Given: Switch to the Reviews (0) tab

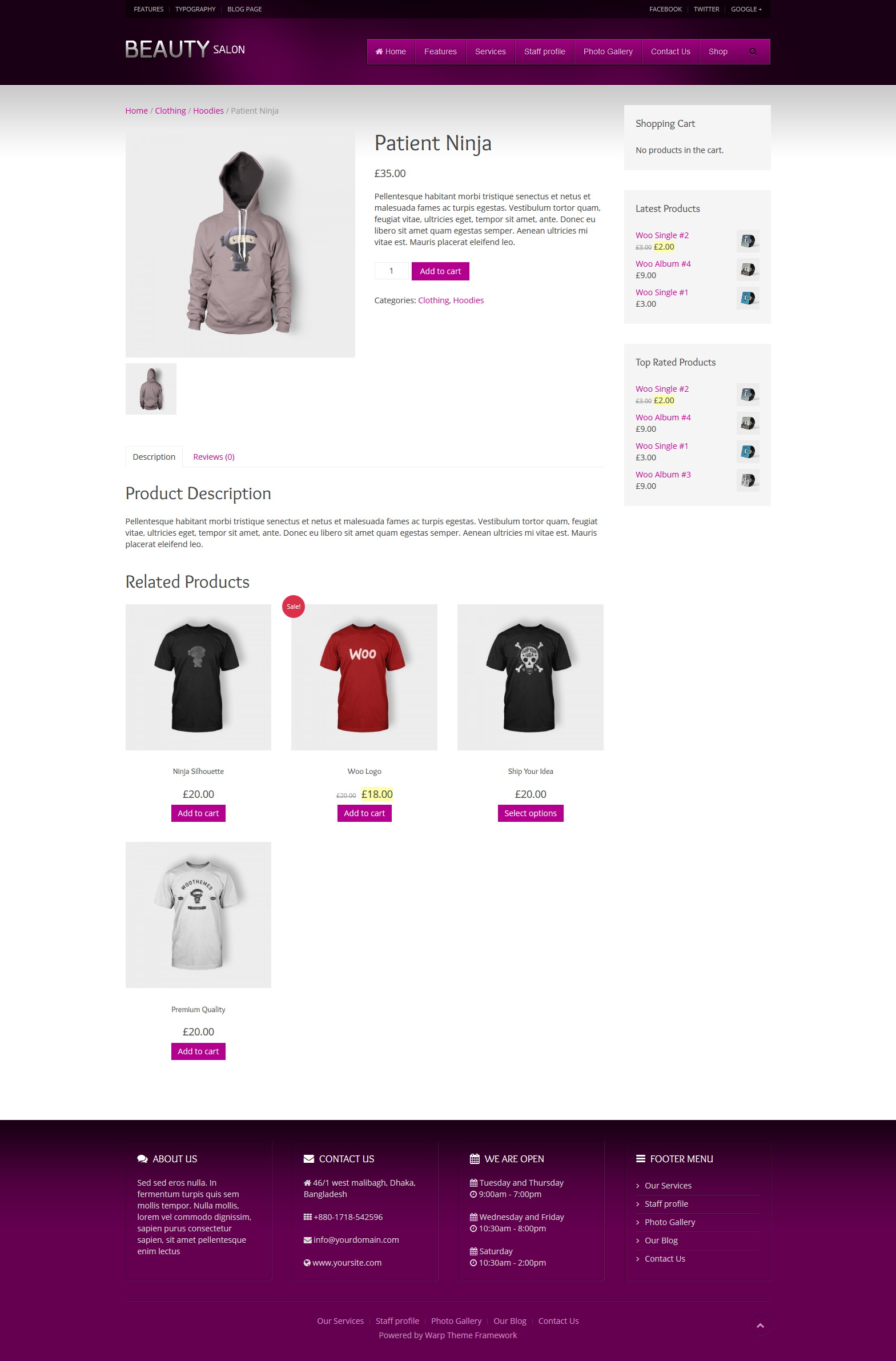Looking at the screenshot, I should click(214, 457).
